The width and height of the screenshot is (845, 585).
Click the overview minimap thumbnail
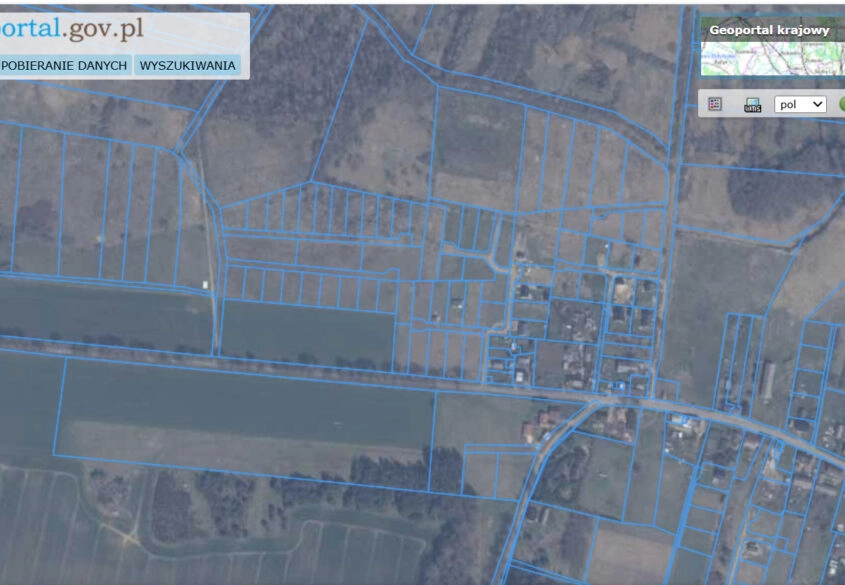click(x=770, y=58)
